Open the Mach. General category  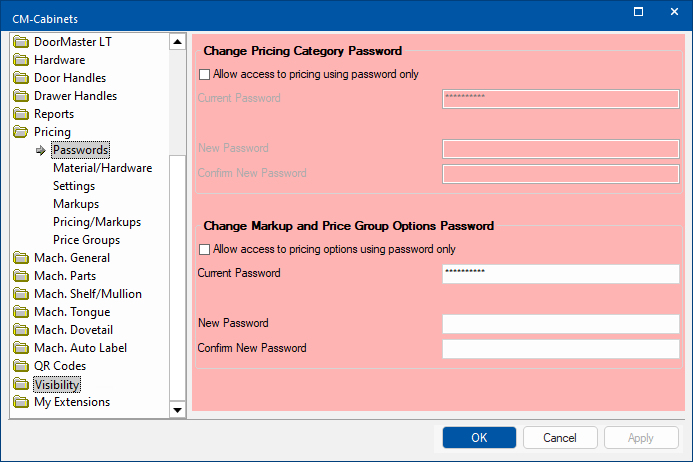tap(72, 258)
